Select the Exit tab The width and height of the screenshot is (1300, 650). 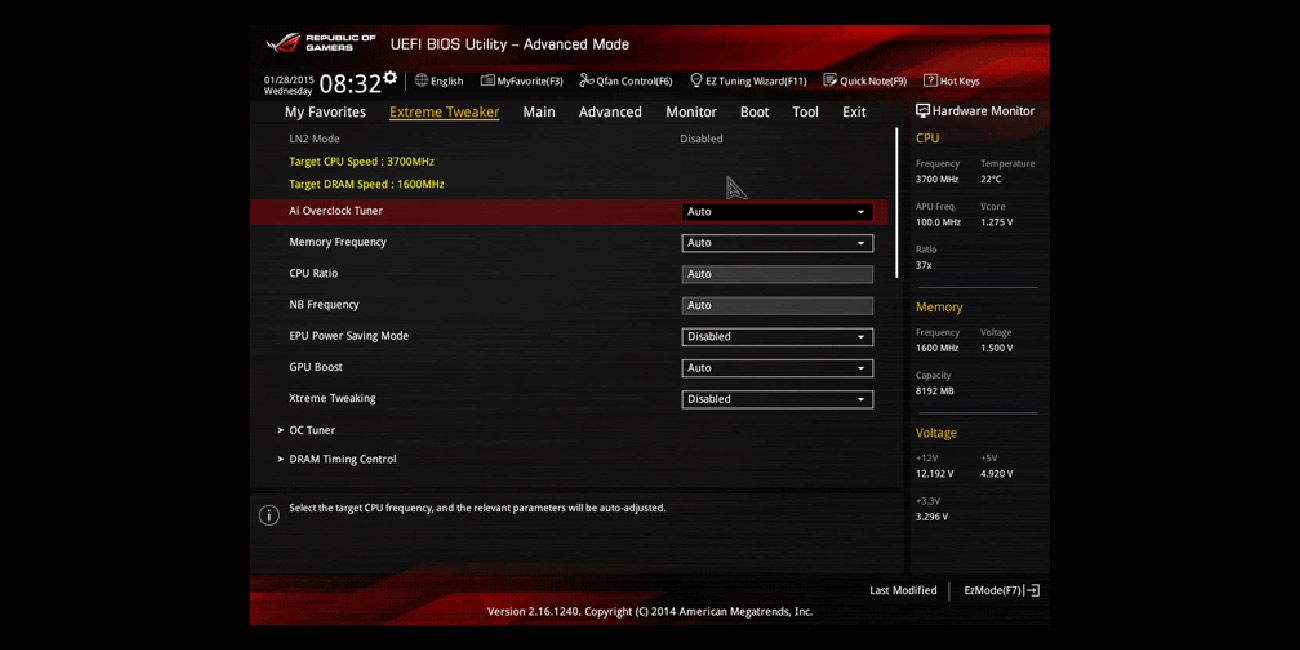854,112
